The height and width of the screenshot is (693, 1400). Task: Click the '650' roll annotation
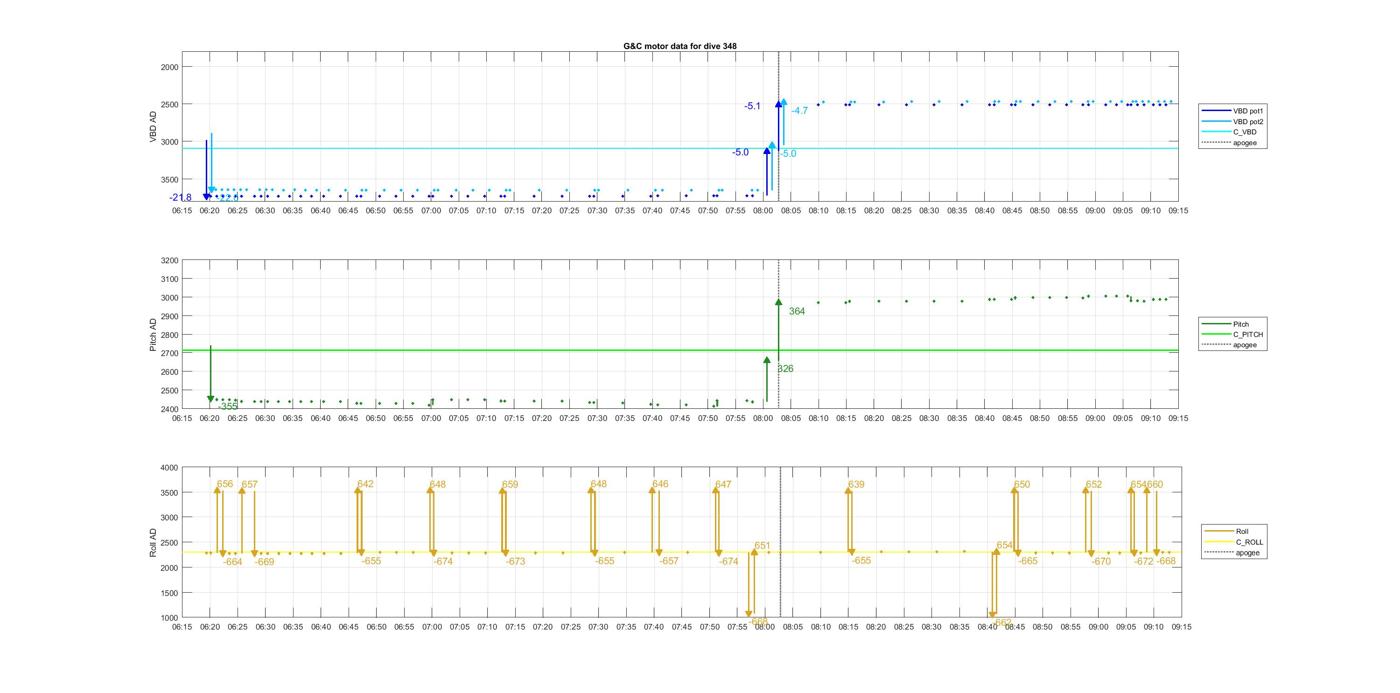1022,484
